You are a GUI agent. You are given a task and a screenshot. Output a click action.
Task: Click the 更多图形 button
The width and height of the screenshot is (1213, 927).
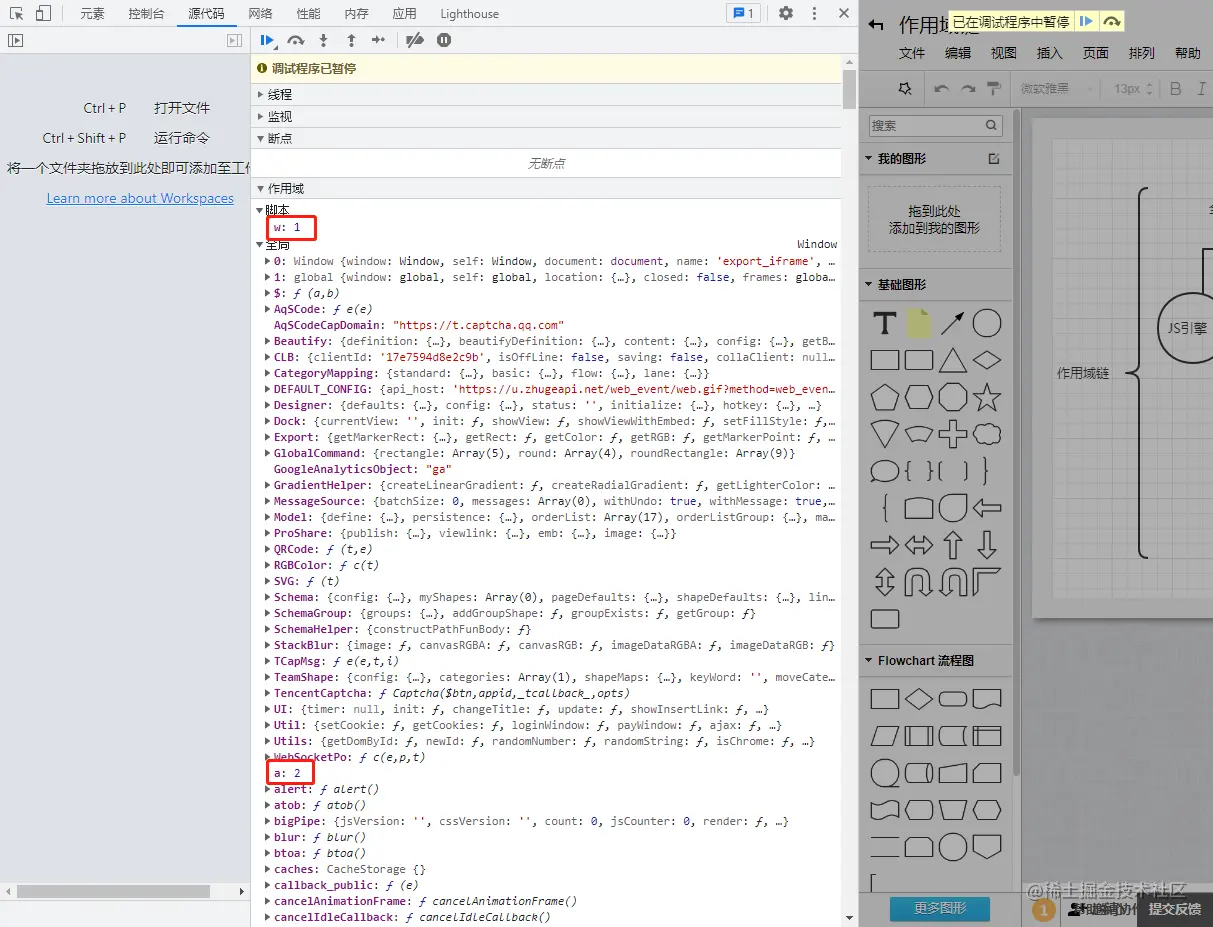938,909
